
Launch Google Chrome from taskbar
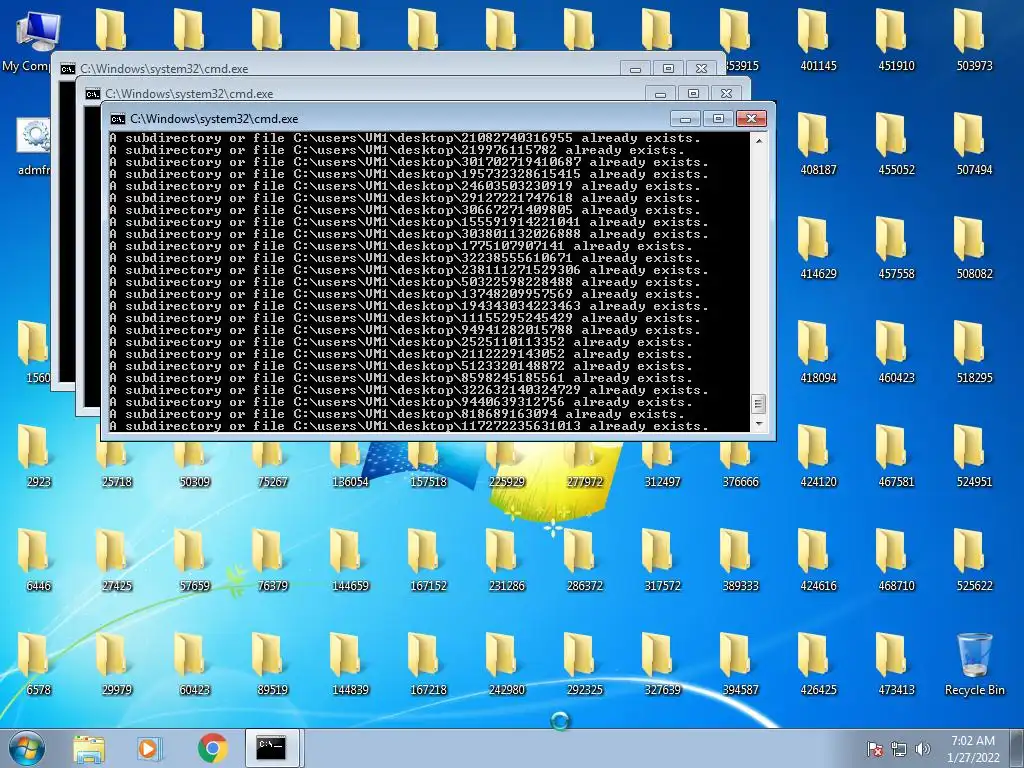[x=212, y=748]
